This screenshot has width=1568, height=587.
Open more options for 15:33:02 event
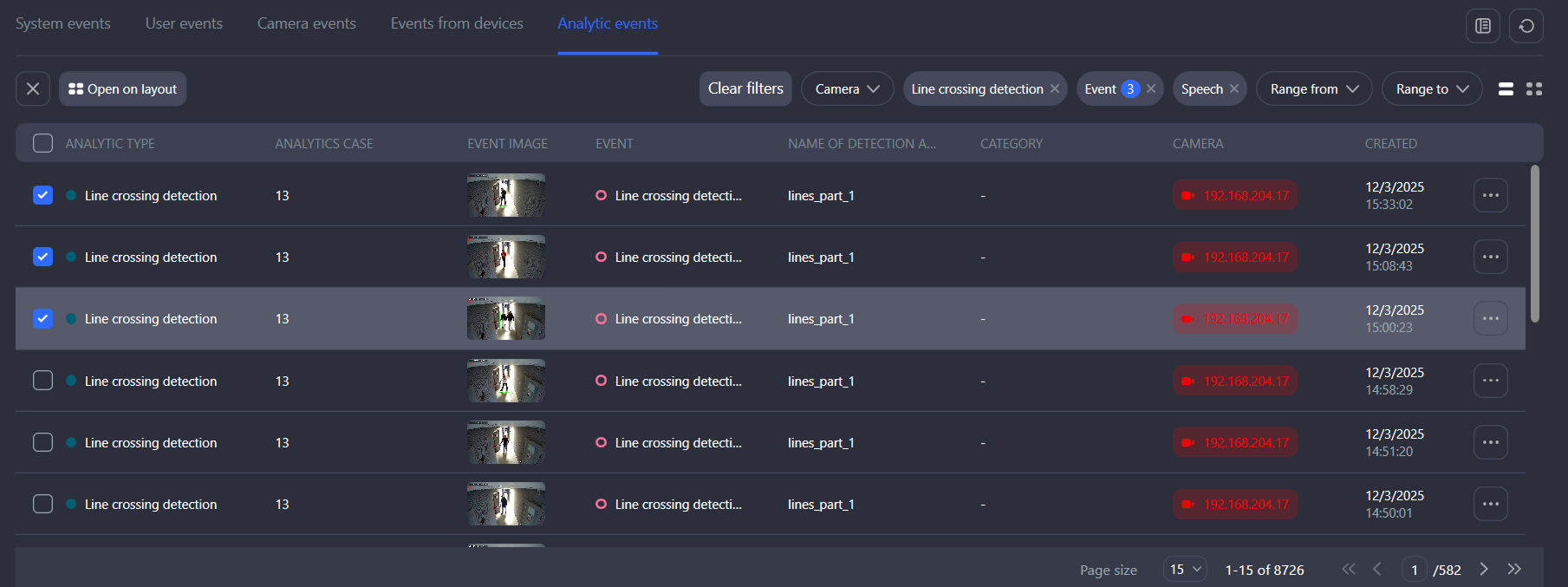click(1490, 196)
